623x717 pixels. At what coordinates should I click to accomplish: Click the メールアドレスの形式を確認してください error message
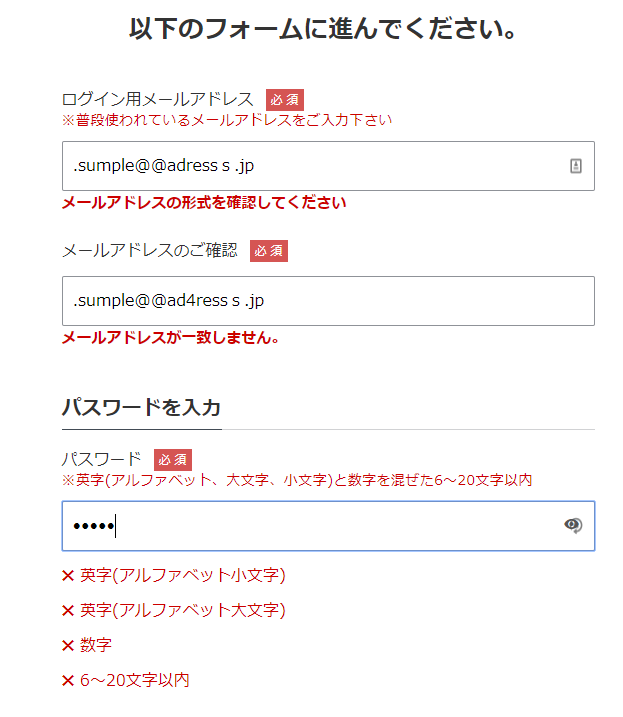click(204, 203)
